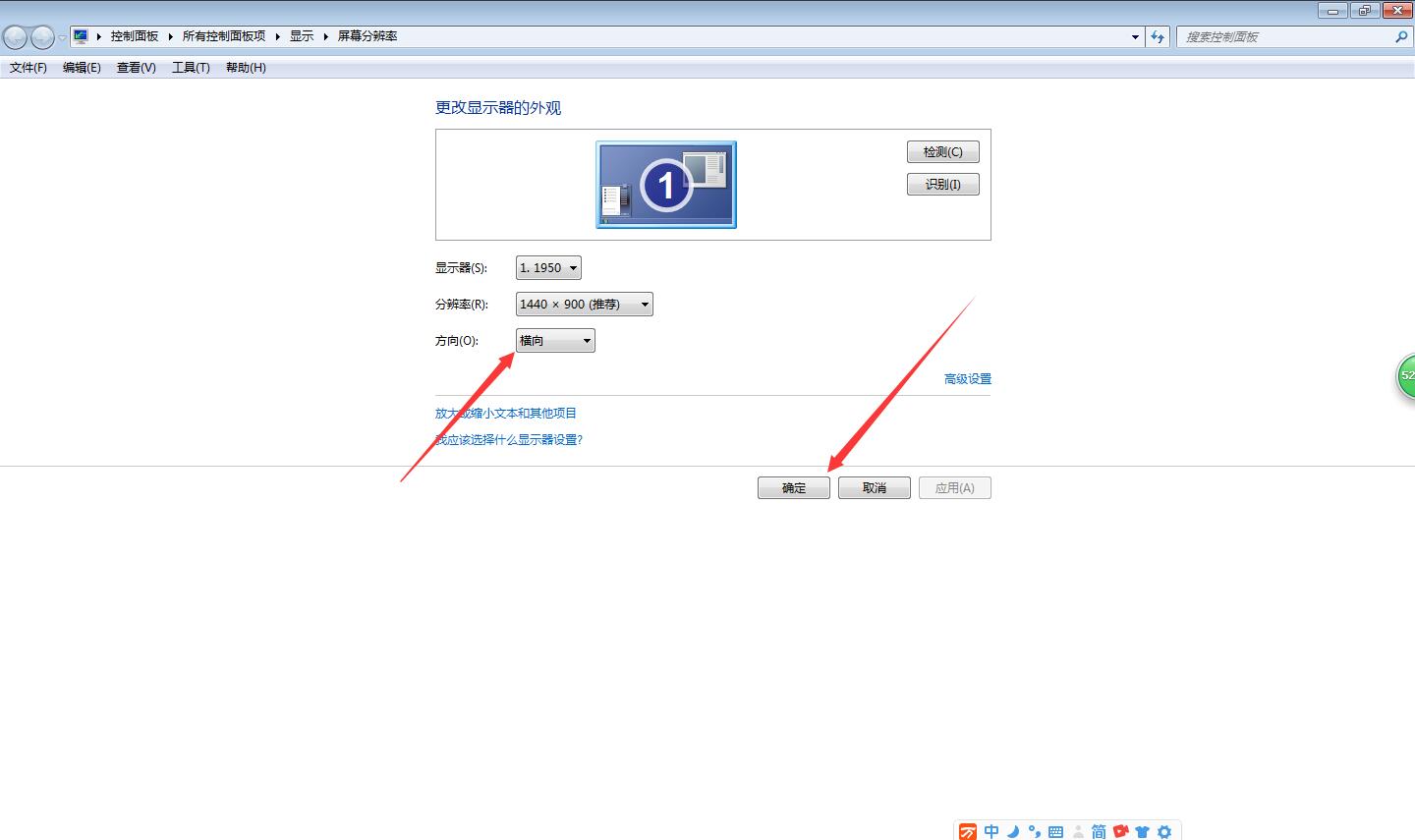The width and height of the screenshot is (1415, 840).
Task: Open 放大或缩小文本和其他项目 link
Action: [506, 414]
